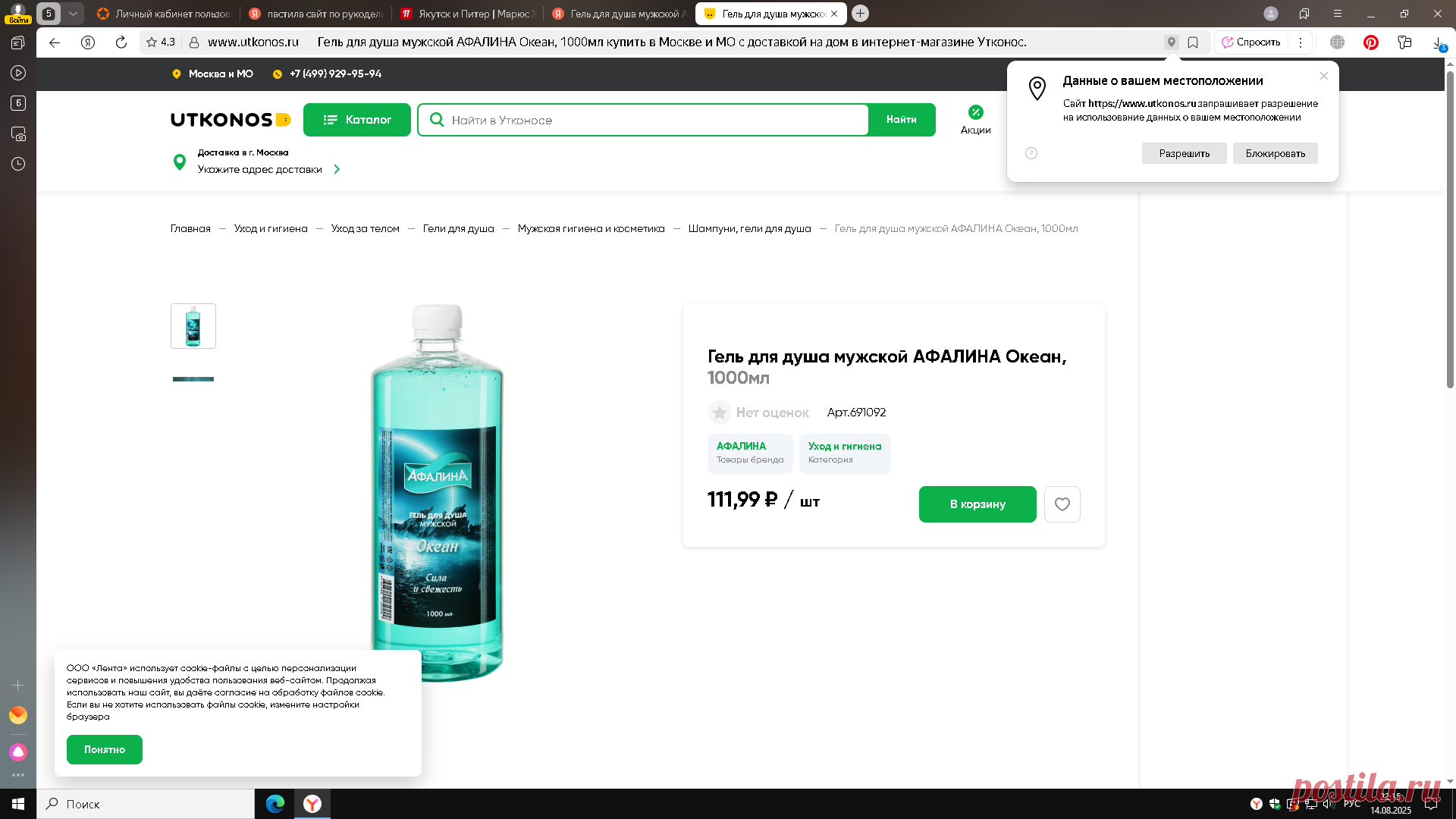1456x819 pixels.
Task: Open Alice assistant in sidebar
Action: coord(18,752)
